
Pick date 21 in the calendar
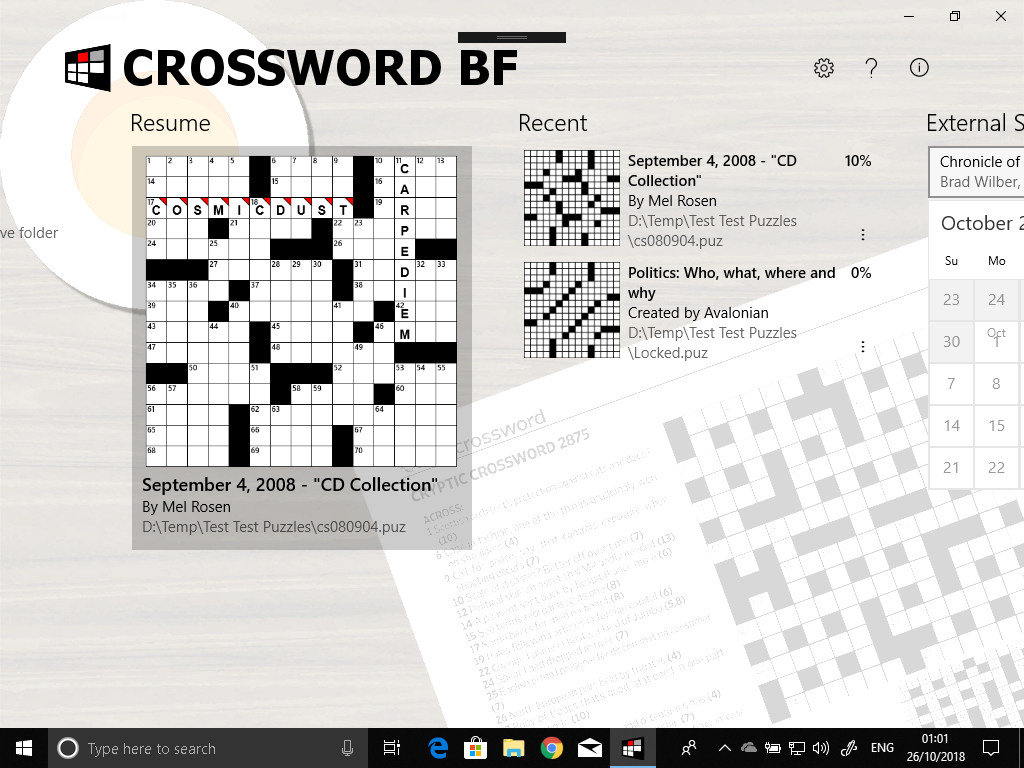coord(952,468)
